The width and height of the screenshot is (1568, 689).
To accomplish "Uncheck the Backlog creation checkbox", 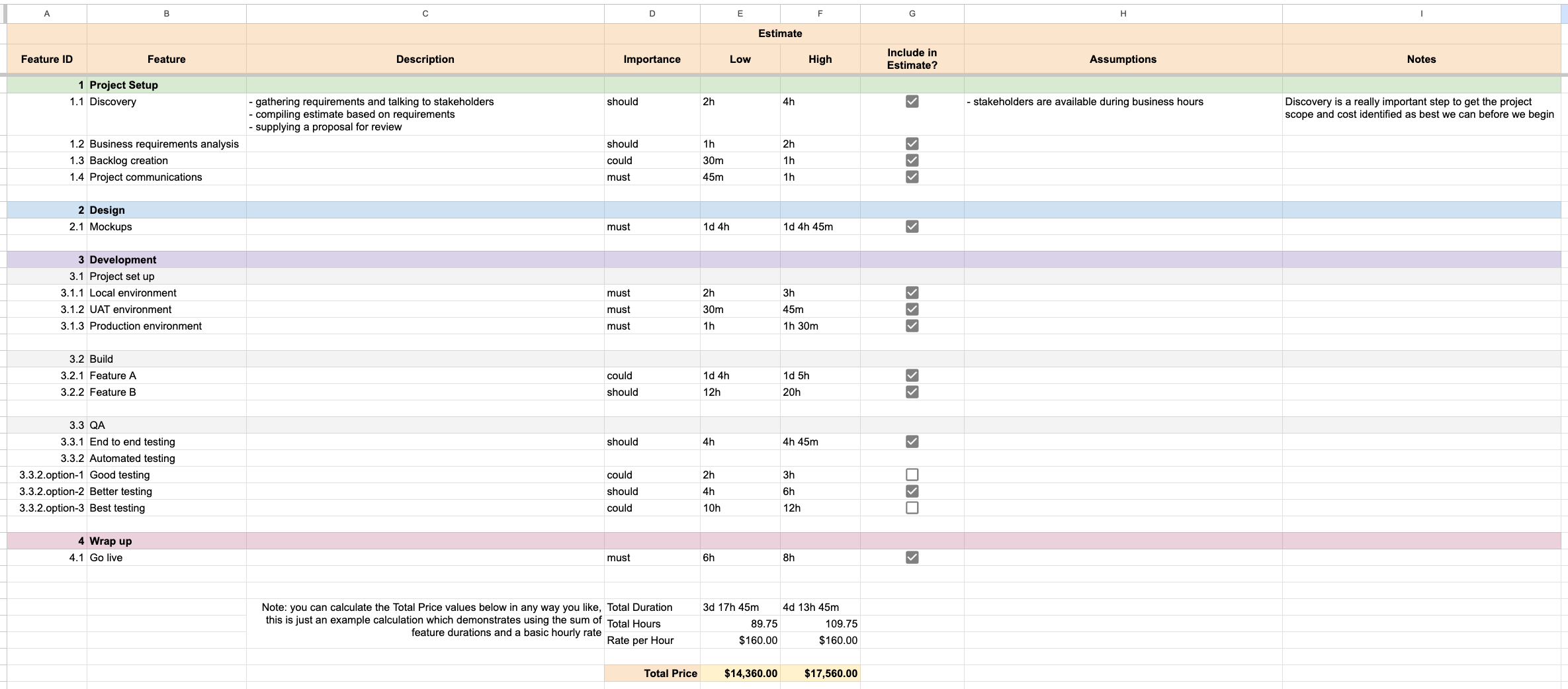I will (x=912, y=160).
